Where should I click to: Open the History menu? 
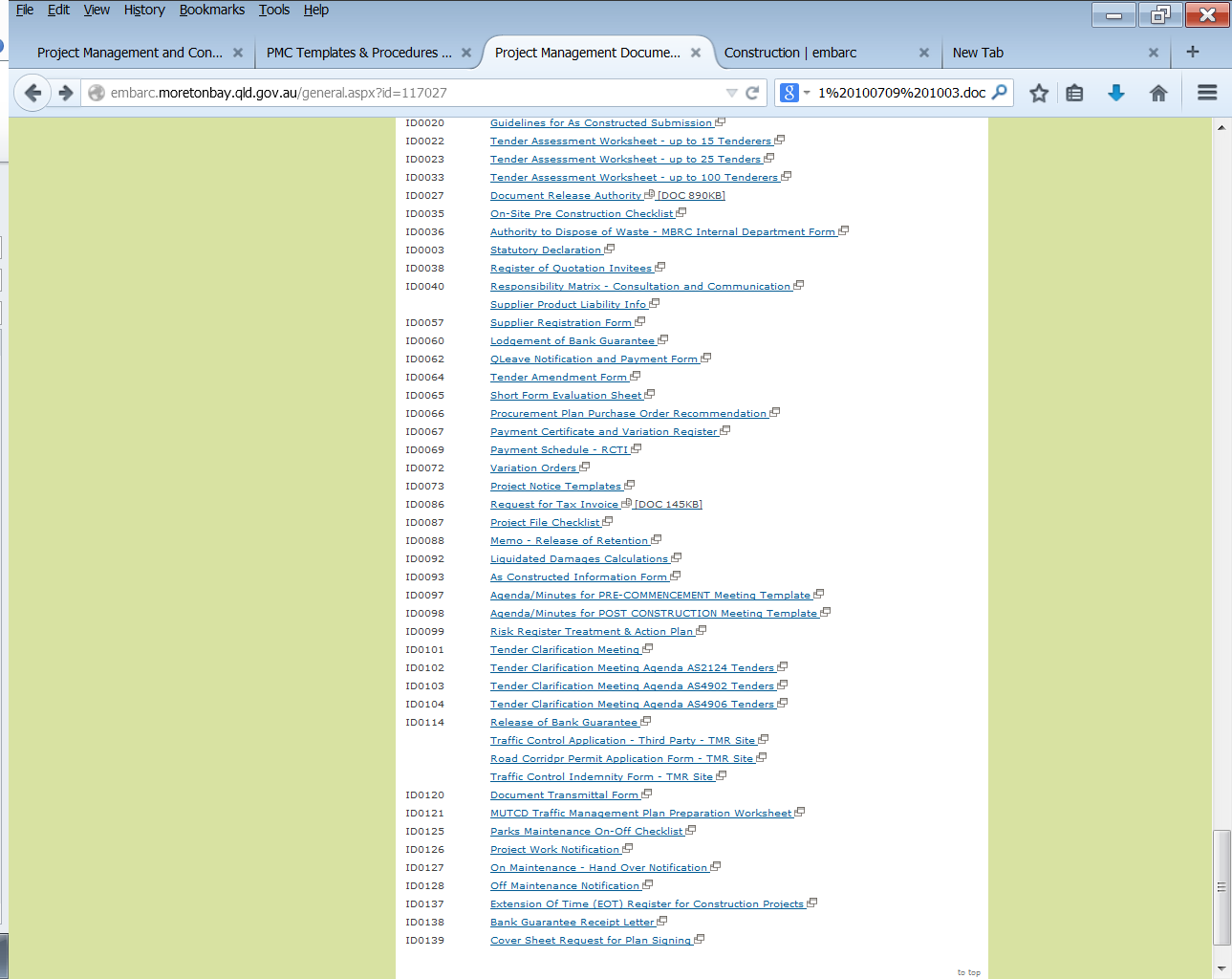143,10
